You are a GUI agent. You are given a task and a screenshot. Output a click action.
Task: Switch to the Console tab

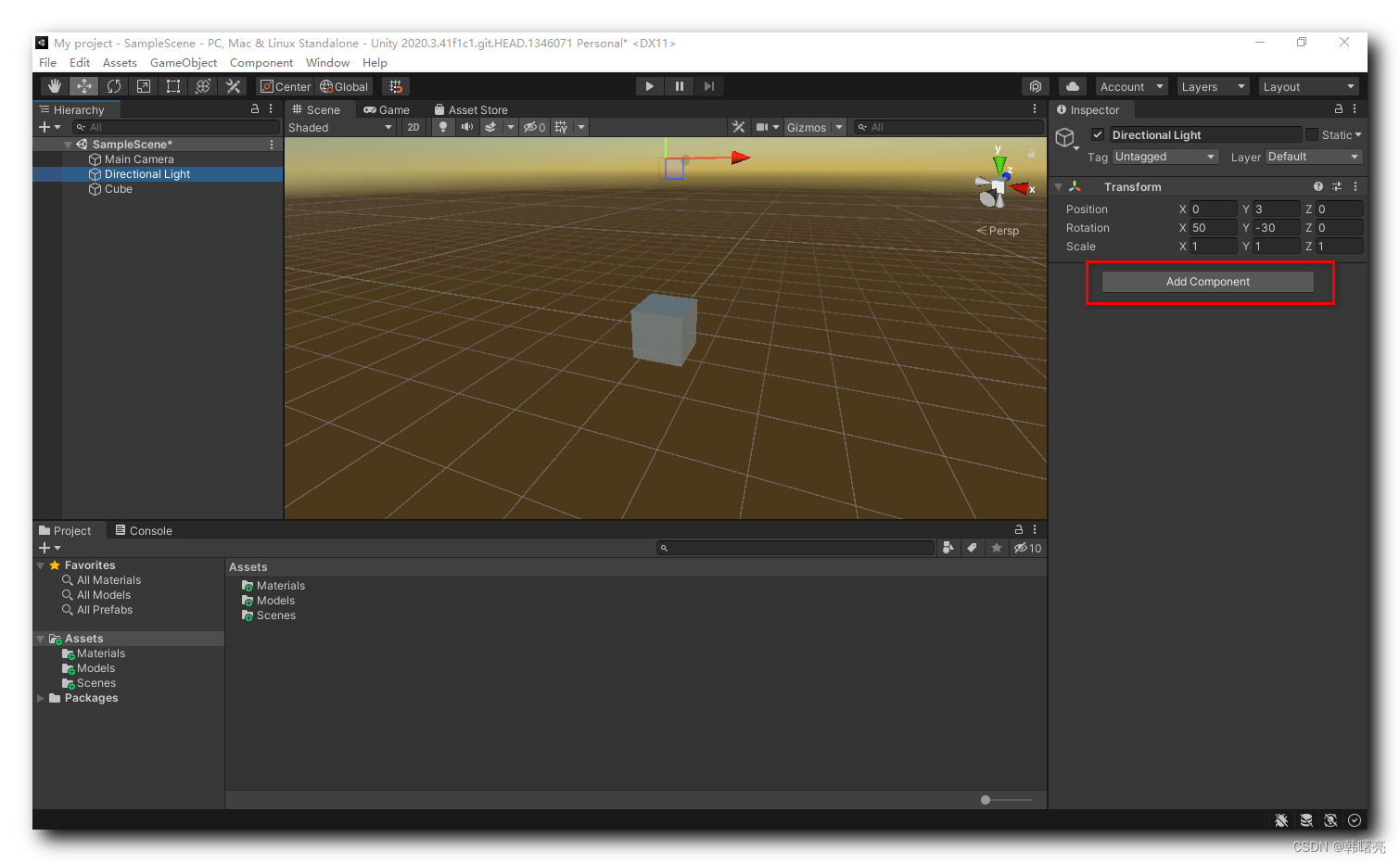150,530
